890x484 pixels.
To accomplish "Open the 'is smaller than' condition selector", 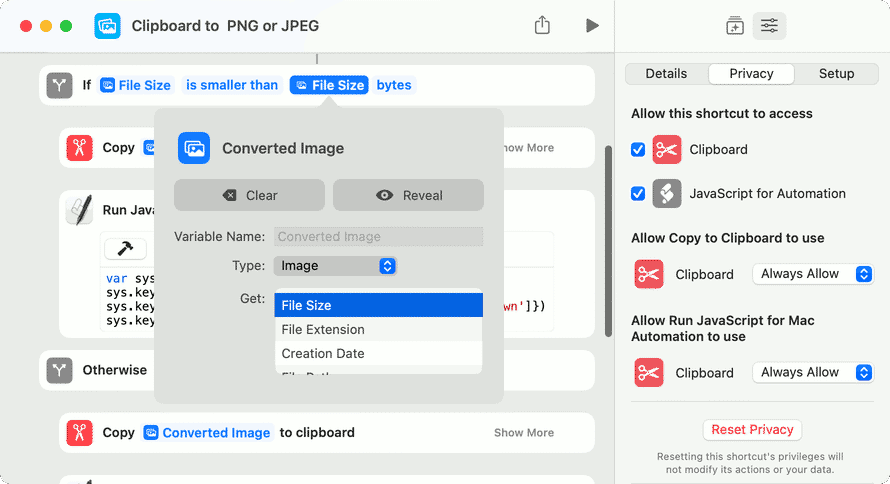I will 232,85.
